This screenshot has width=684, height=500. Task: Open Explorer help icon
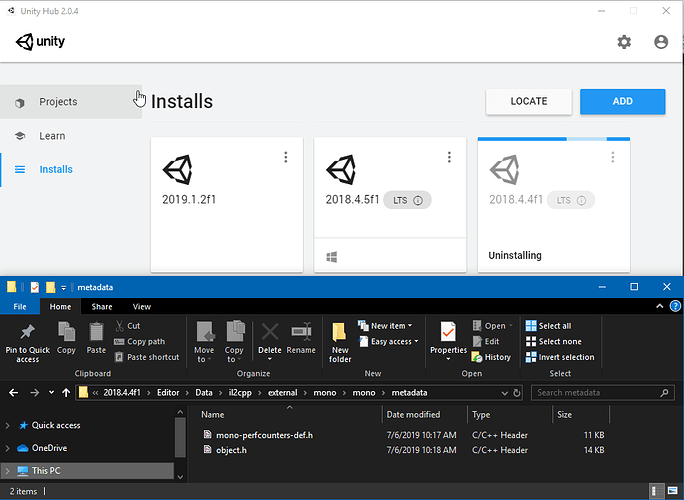point(675,306)
